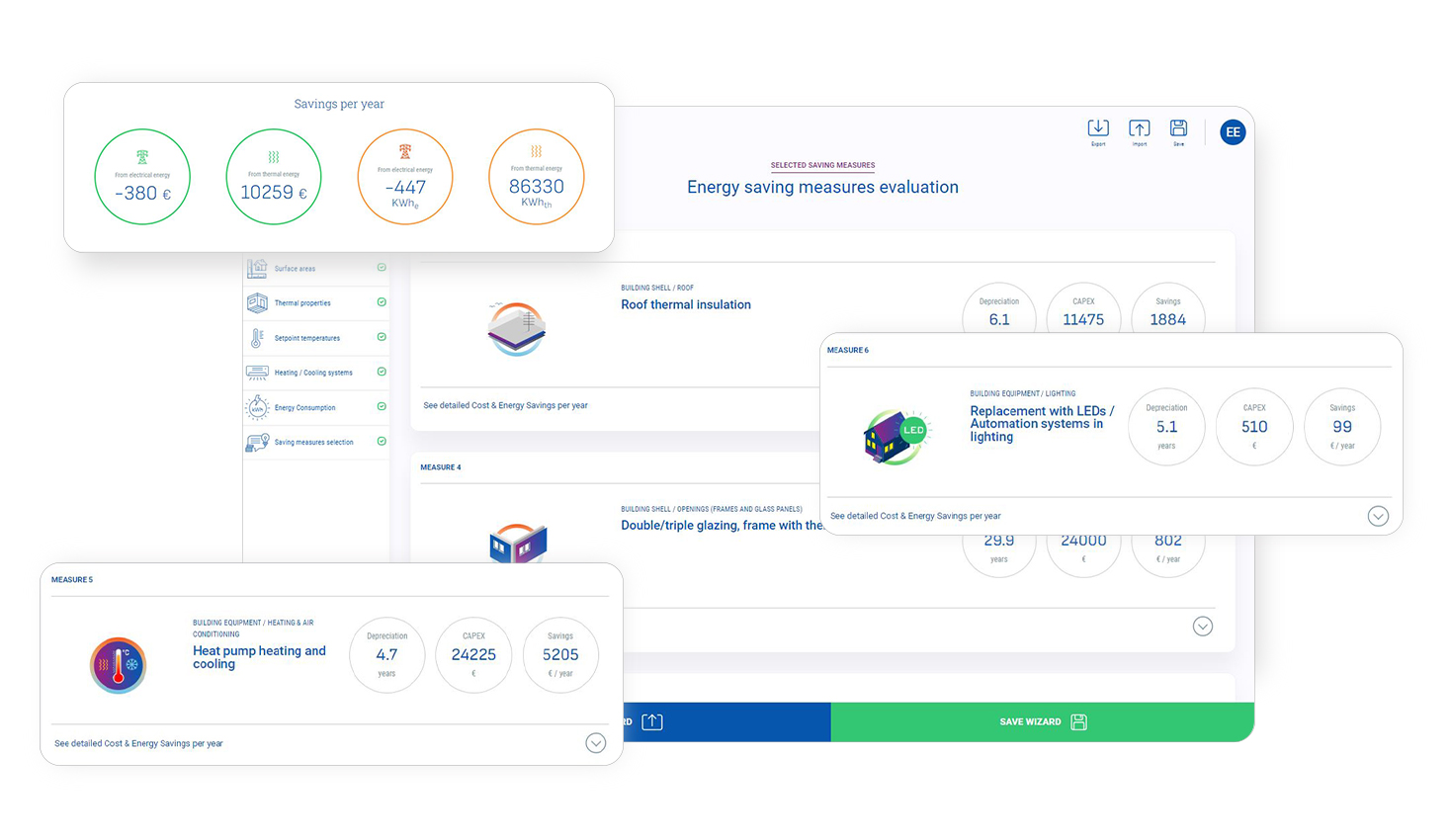Click the heat pump thermometer measure icon

(118, 665)
